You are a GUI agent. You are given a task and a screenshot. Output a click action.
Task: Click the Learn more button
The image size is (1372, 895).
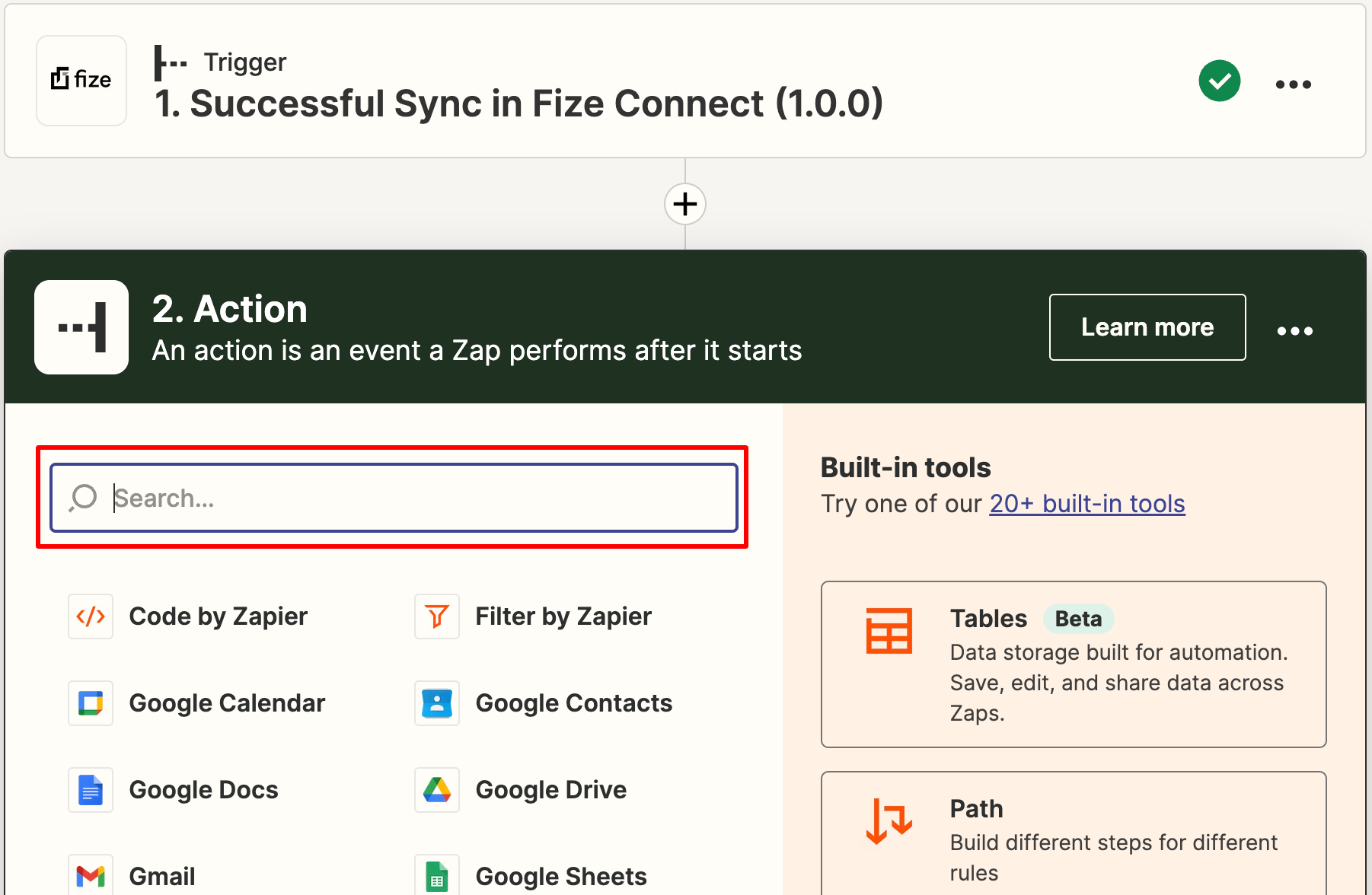pyautogui.click(x=1147, y=327)
